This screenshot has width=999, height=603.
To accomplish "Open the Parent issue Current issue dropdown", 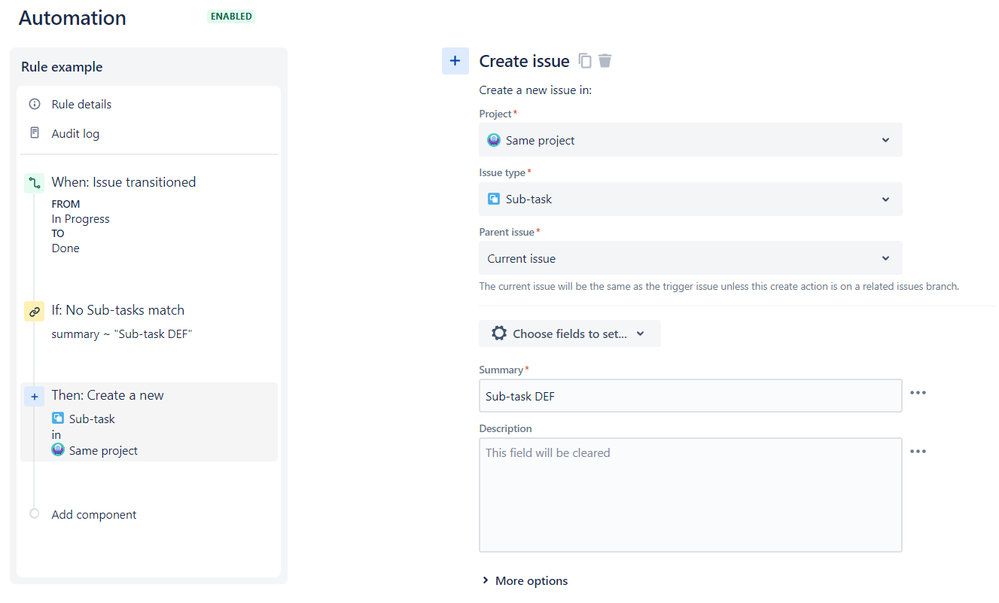I will [x=690, y=258].
